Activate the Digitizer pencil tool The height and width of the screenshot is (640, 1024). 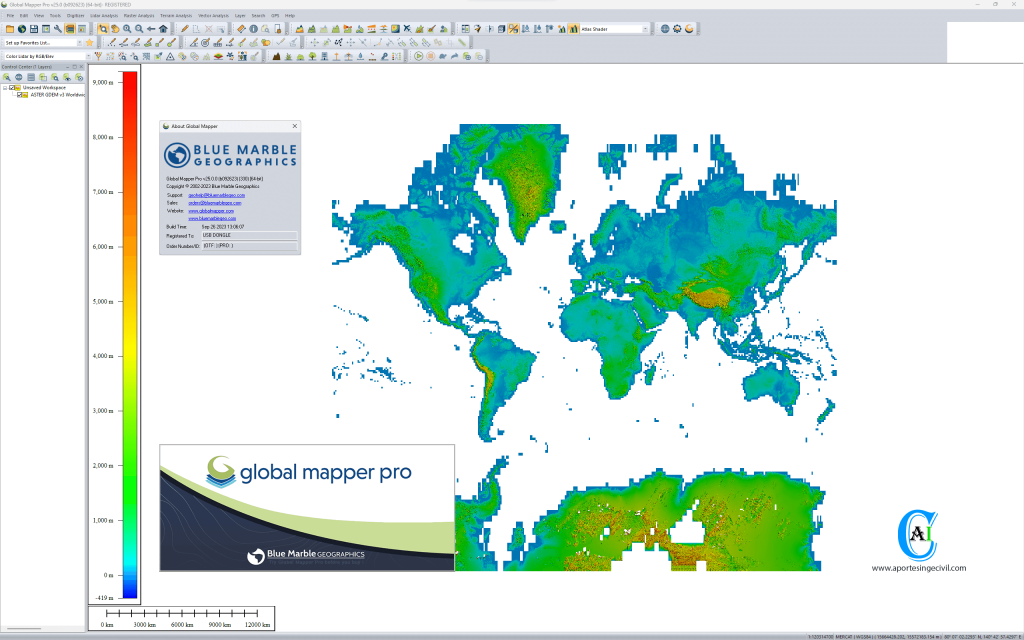(x=184, y=29)
